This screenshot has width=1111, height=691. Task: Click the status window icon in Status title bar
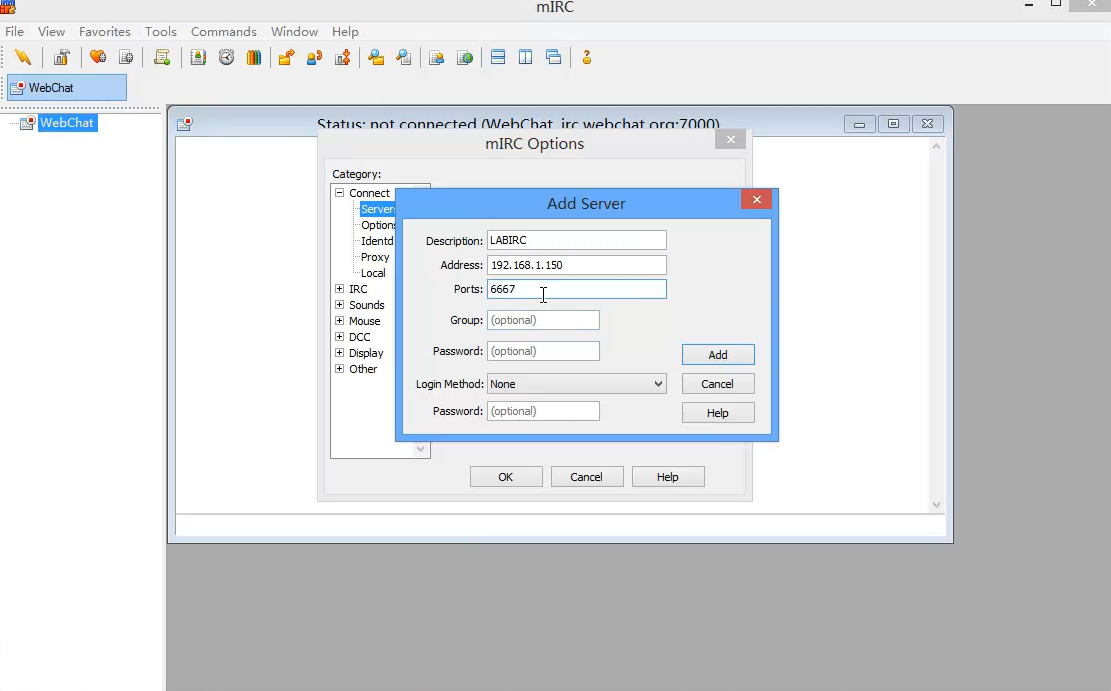tap(184, 124)
